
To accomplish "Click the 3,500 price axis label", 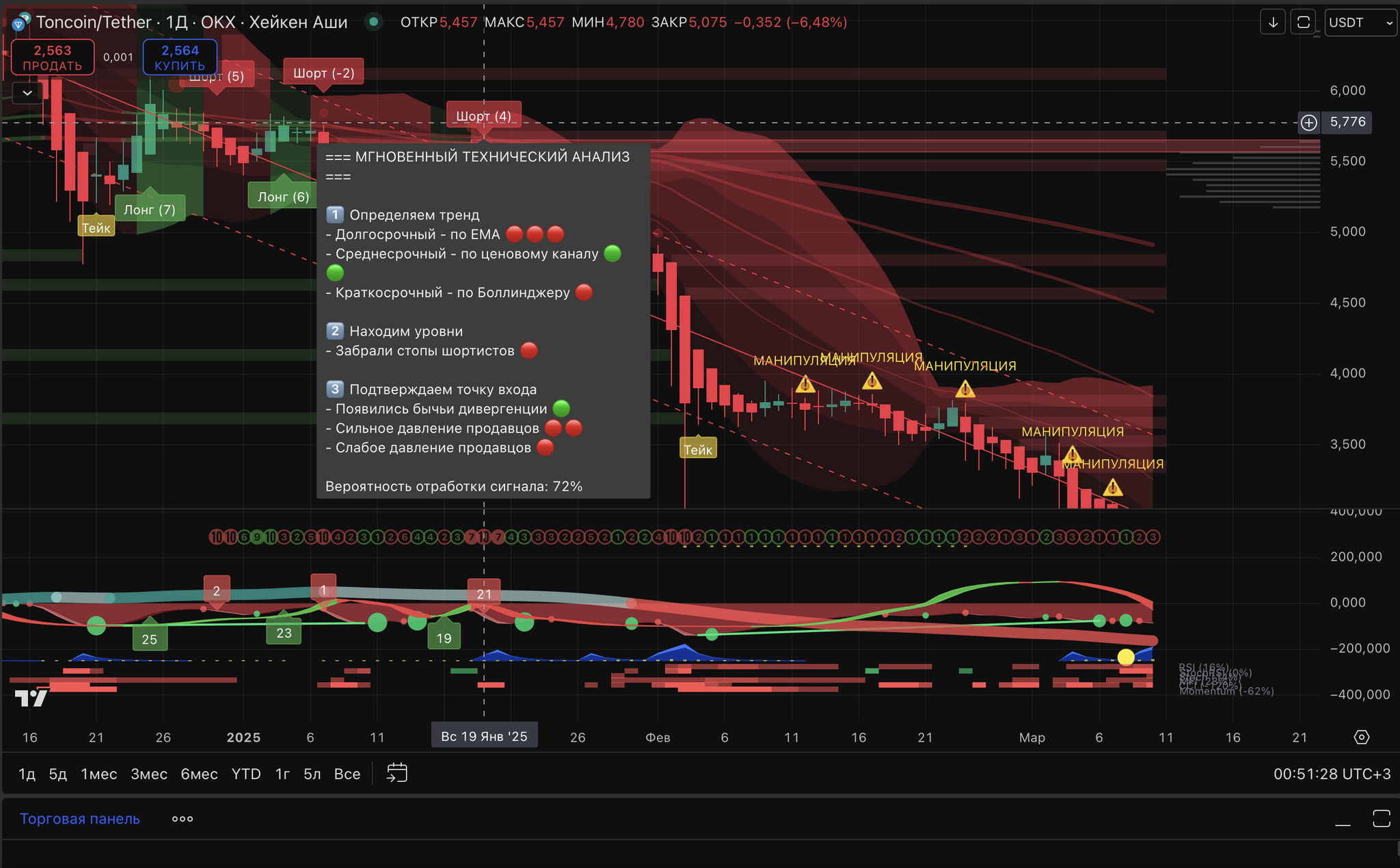I will tap(1347, 444).
